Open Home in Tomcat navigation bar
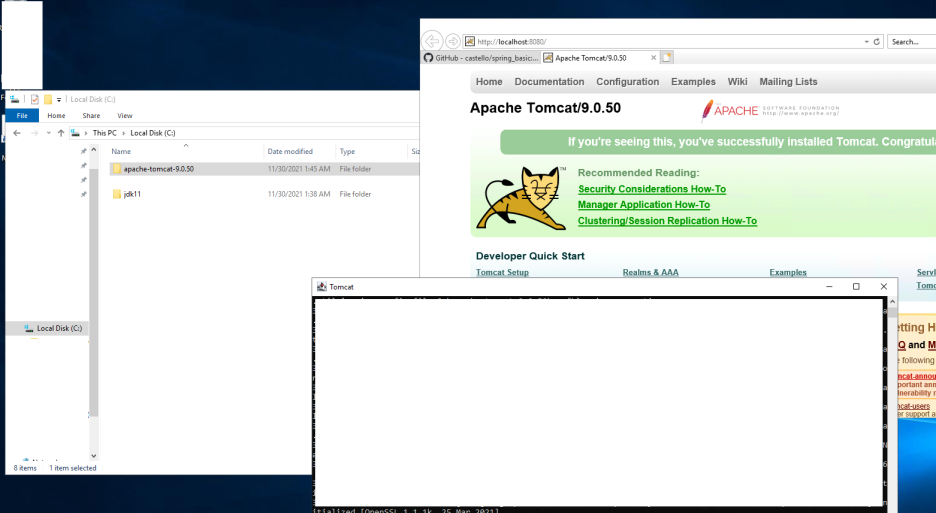 [489, 82]
